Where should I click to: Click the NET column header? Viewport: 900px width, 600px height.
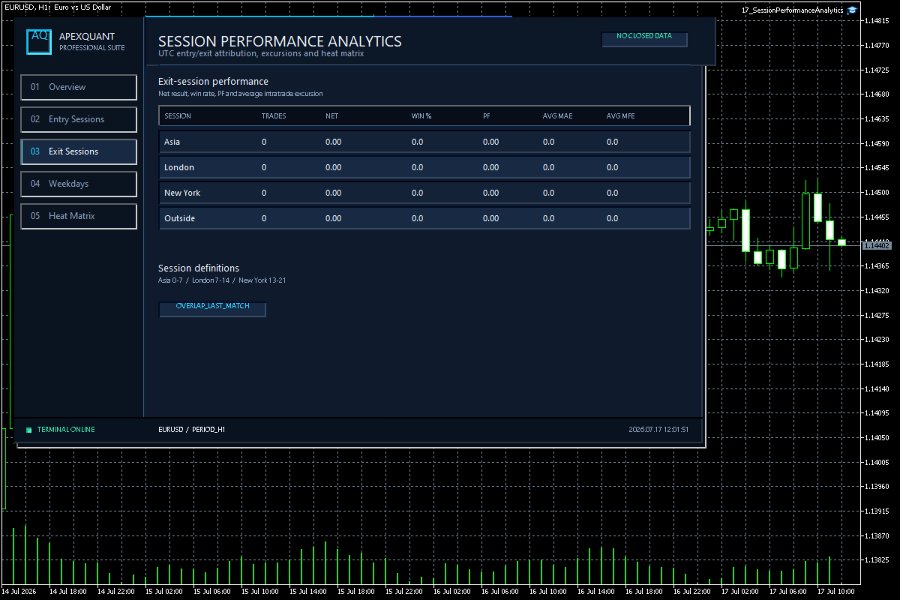[x=332, y=116]
